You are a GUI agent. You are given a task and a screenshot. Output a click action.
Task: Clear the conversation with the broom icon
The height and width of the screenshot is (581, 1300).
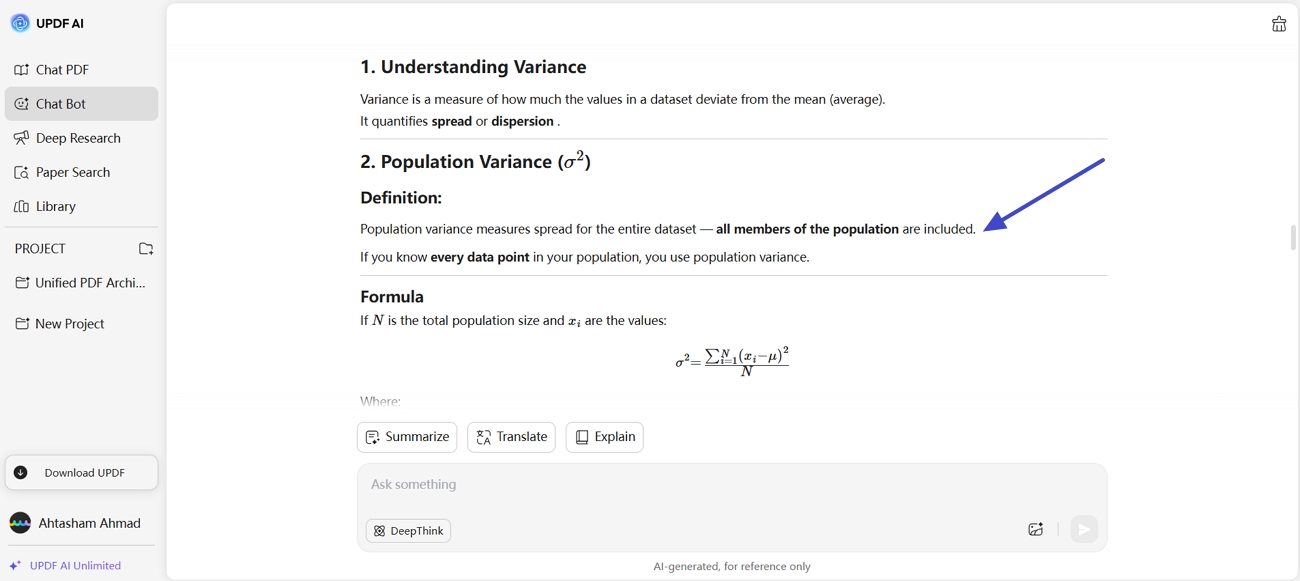click(x=1279, y=23)
